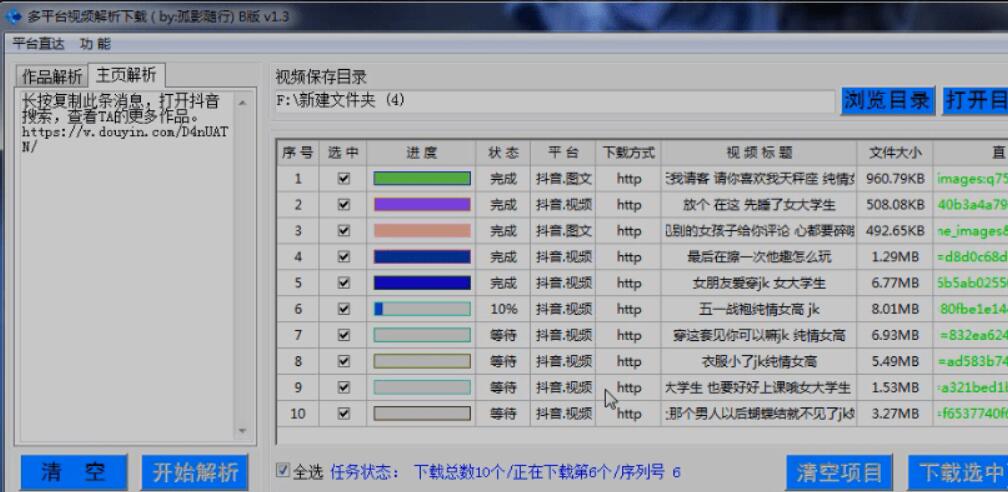Switch to the 作品解析 tab

point(52,77)
